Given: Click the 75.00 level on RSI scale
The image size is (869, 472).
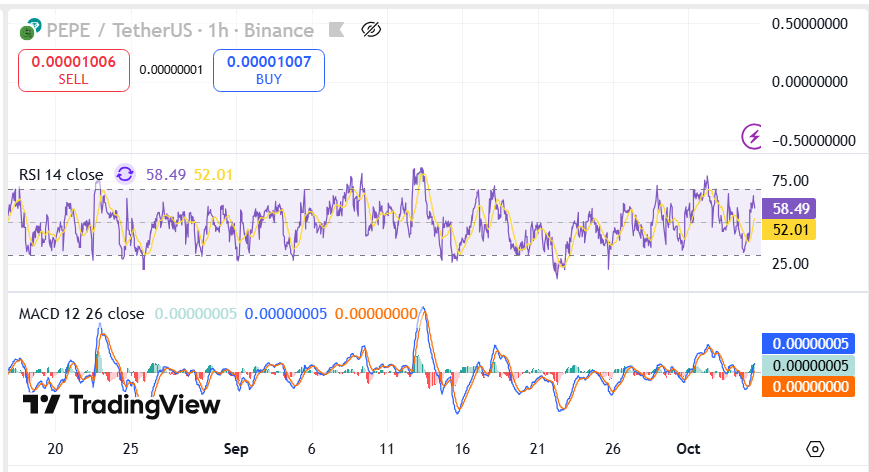Looking at the screenshot, I should coord(789,181).
